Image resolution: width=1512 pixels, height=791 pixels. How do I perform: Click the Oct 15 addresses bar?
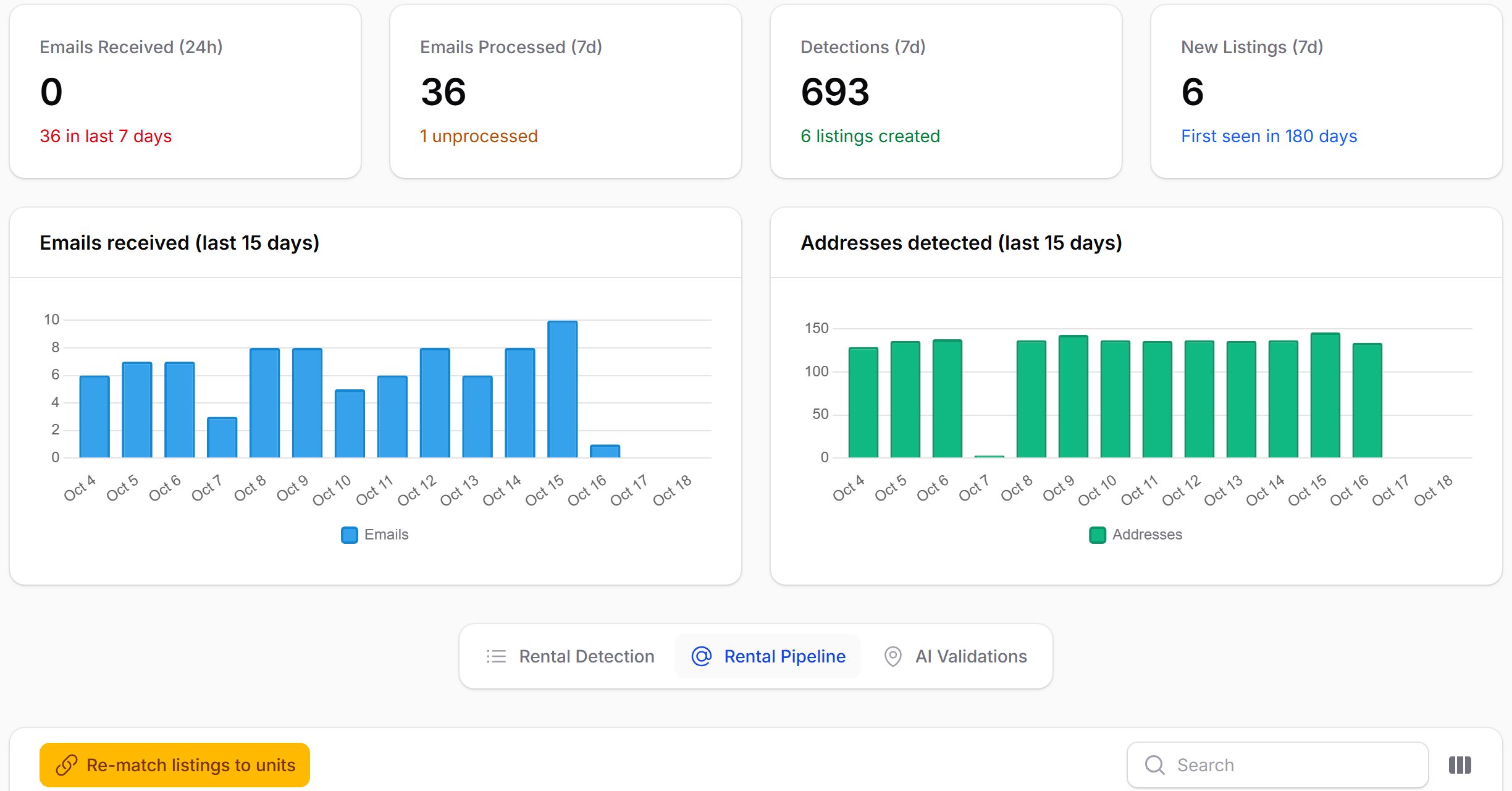tap(1325, 395)
